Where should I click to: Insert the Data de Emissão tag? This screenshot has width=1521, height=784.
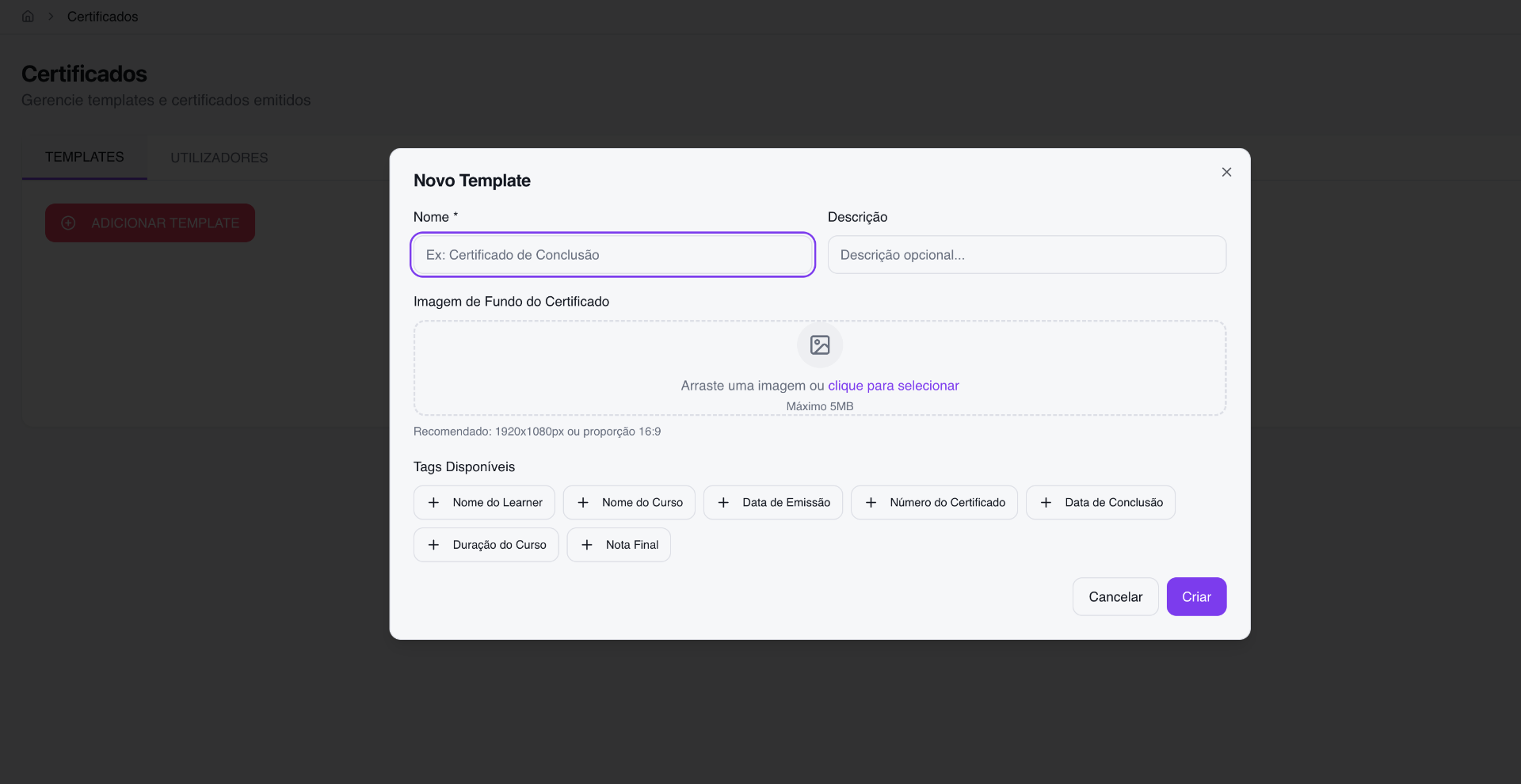pos(773,503)
